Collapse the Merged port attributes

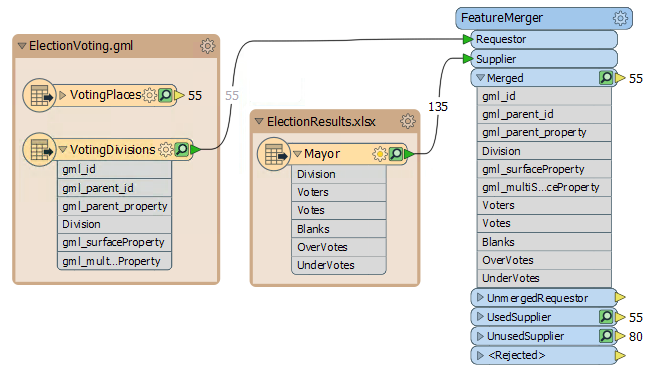click(481, 77)
